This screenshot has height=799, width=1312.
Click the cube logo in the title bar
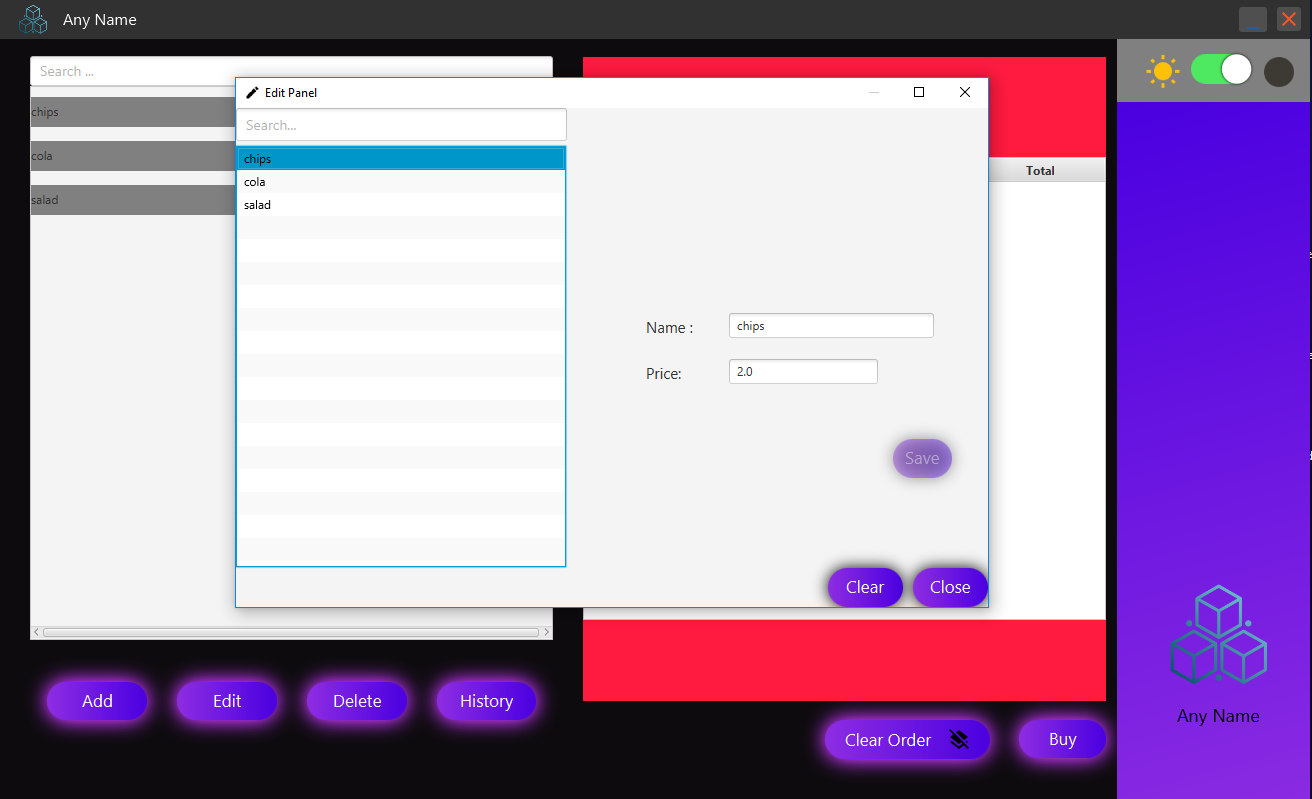pos(33,18)
